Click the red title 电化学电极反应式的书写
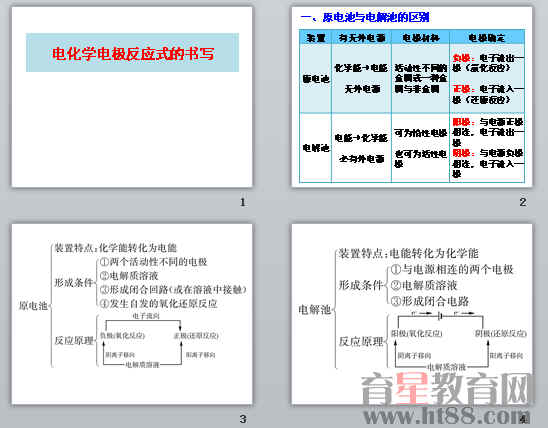 [133, 53]
